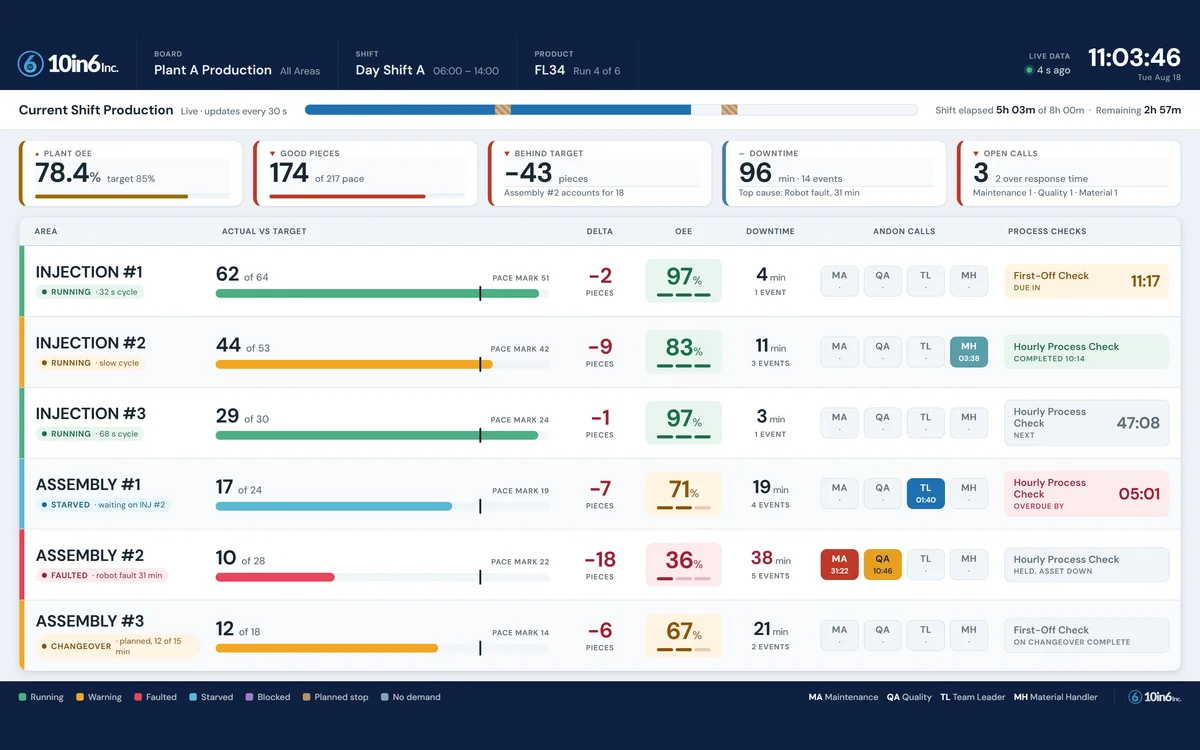Click the Starved legend swatch

click(x=193, y=697)
